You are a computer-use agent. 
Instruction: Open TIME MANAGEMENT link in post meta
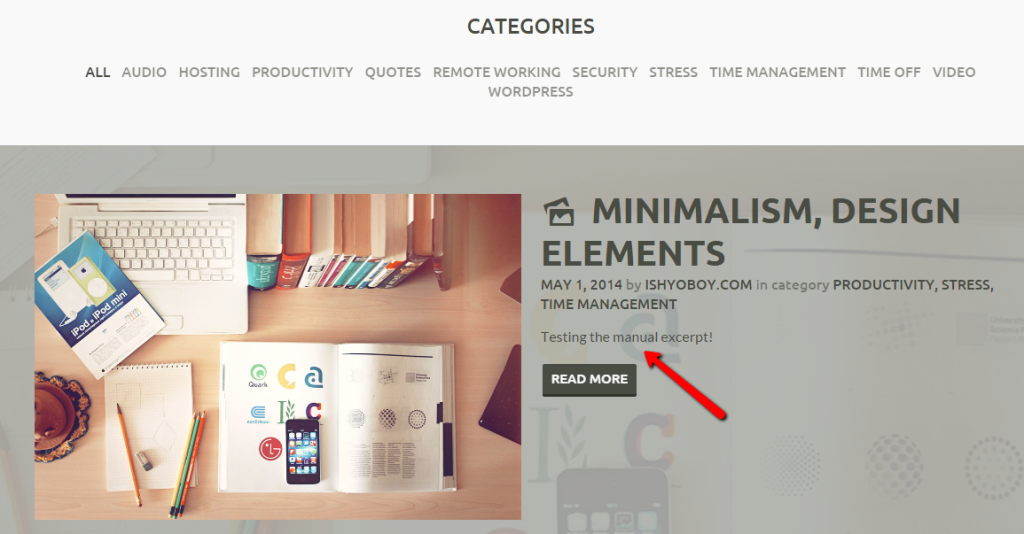[x=609, y=305]
